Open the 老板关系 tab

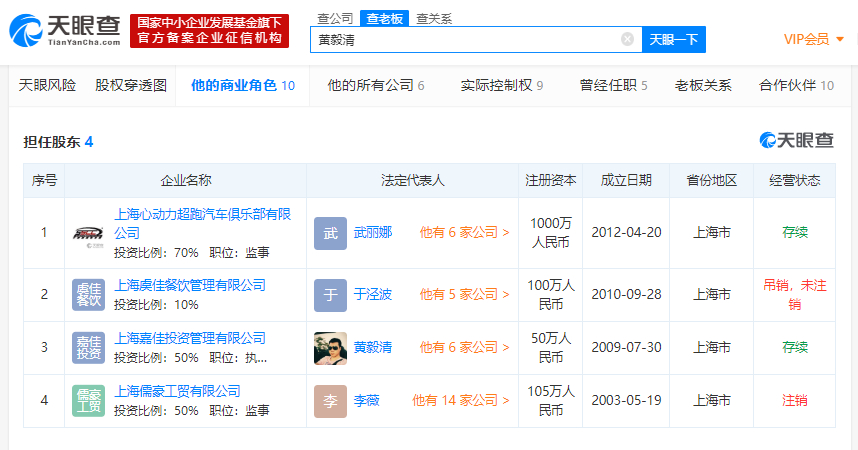703,85
